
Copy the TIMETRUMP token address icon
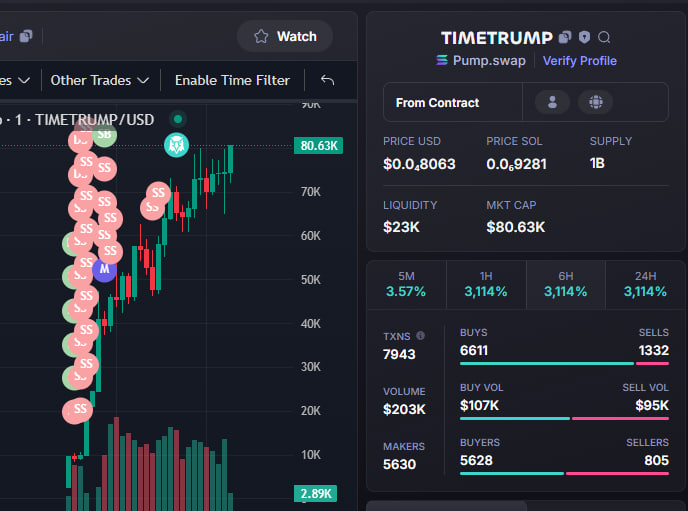565,37
